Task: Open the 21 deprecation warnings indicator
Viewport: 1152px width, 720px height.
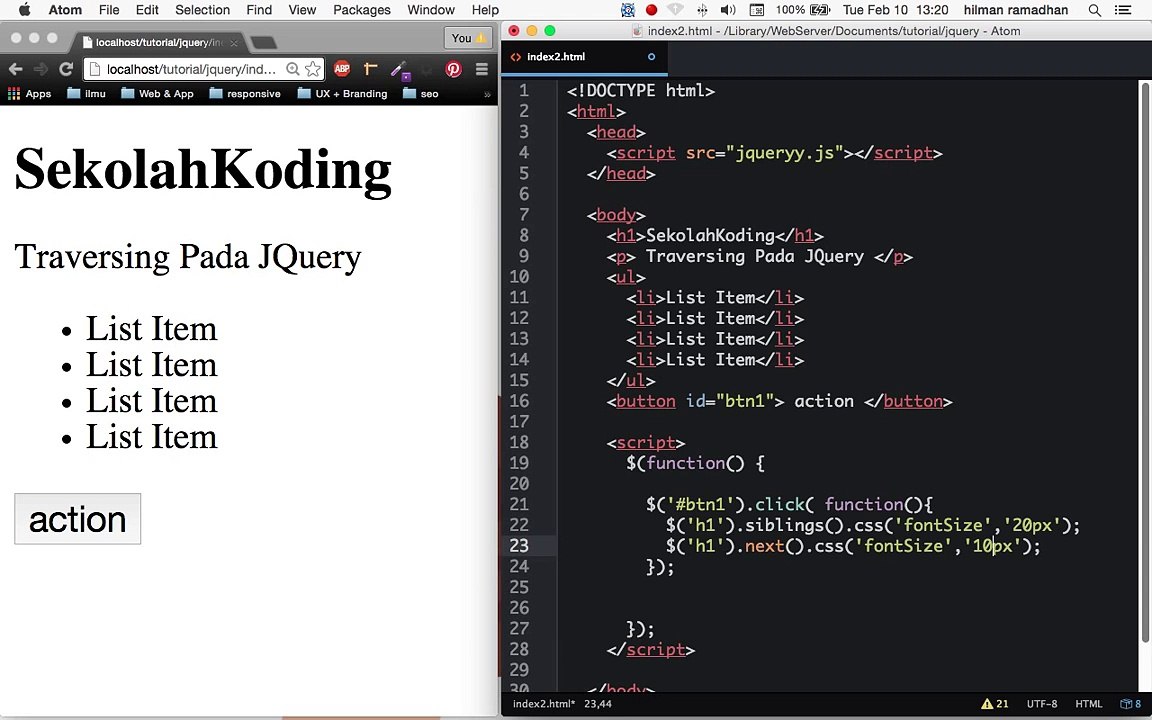Action: [x=995, y=704]
